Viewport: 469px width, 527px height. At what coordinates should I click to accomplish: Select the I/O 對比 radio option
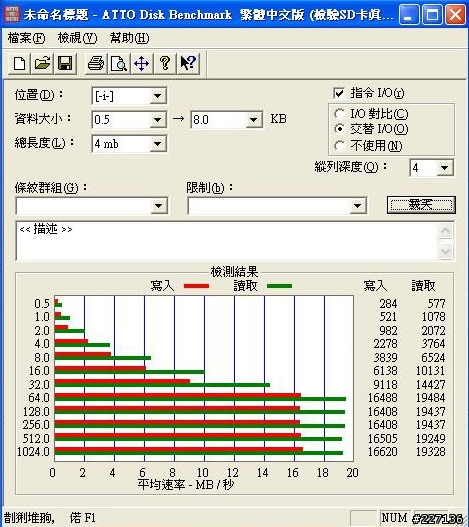tap(340, 114)
